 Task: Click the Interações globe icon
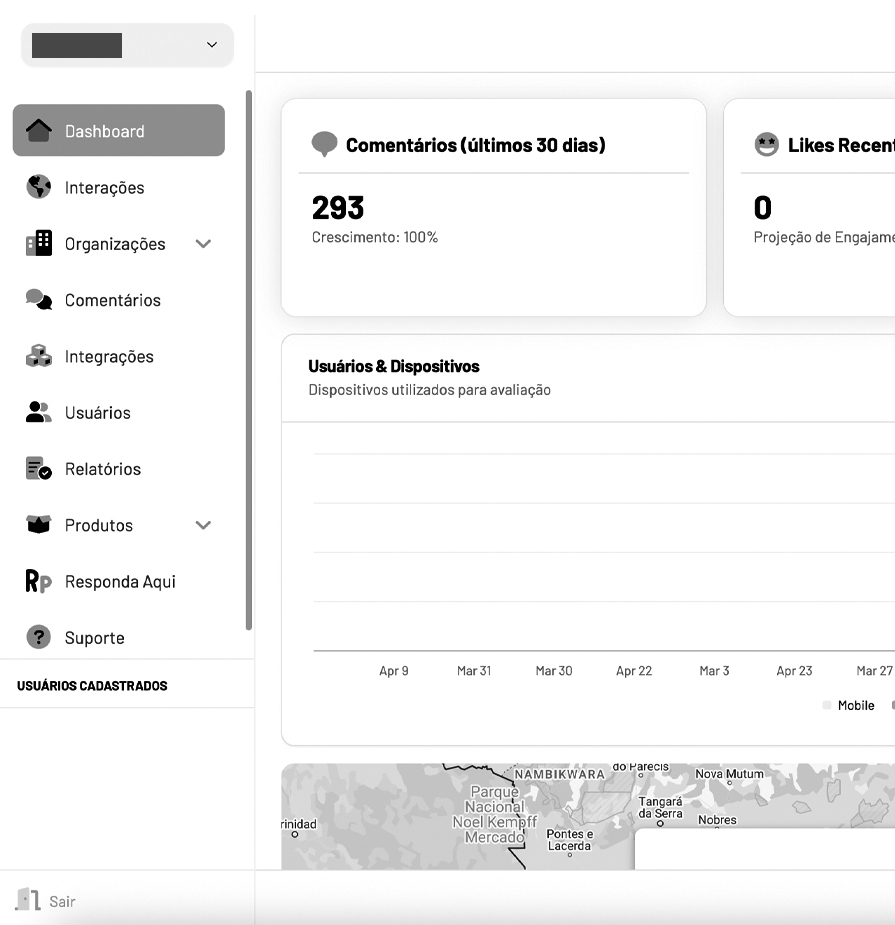pos(39,187)
